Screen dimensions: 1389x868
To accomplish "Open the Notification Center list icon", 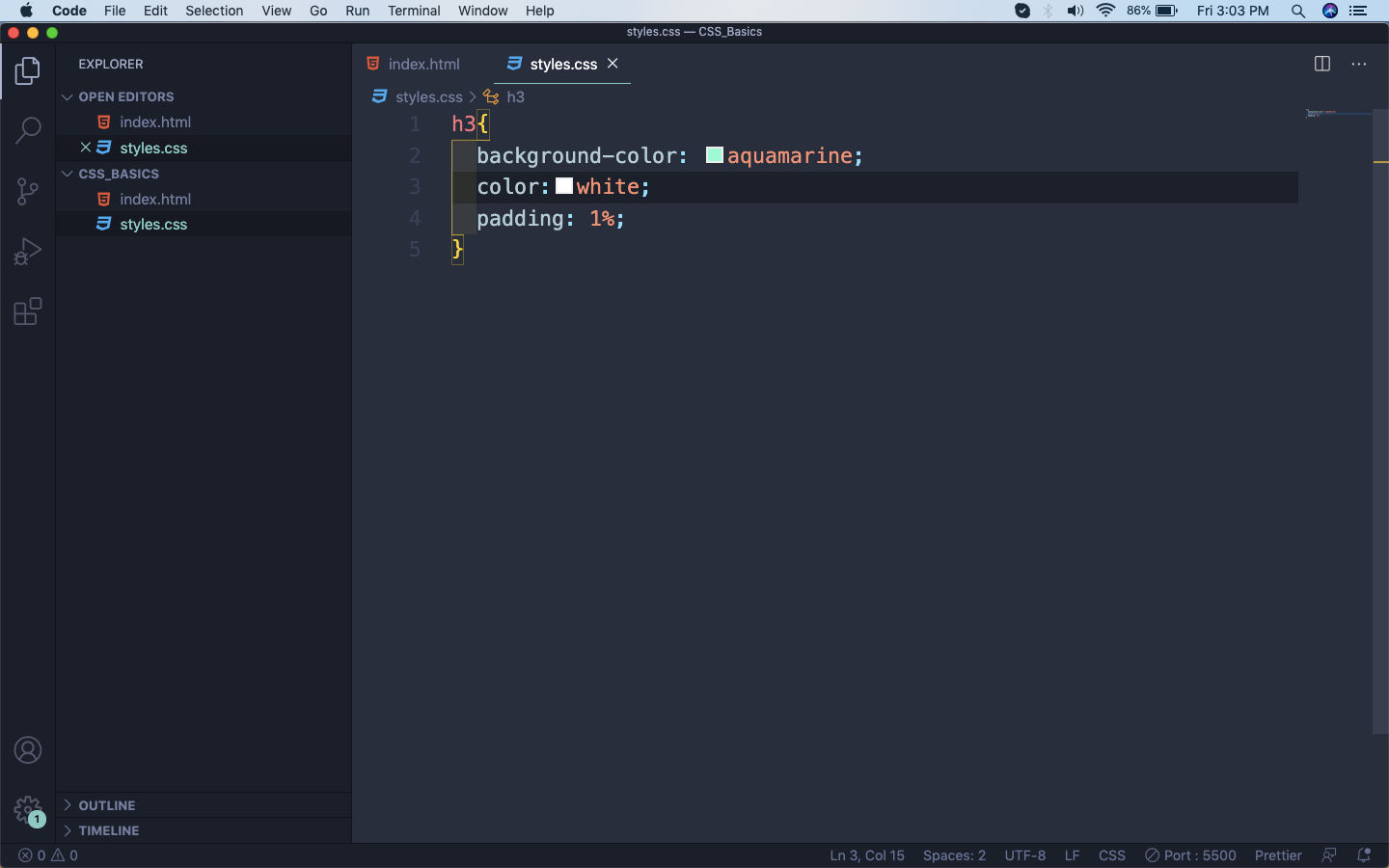I will pyautogui.click(x=1359, y=11).
